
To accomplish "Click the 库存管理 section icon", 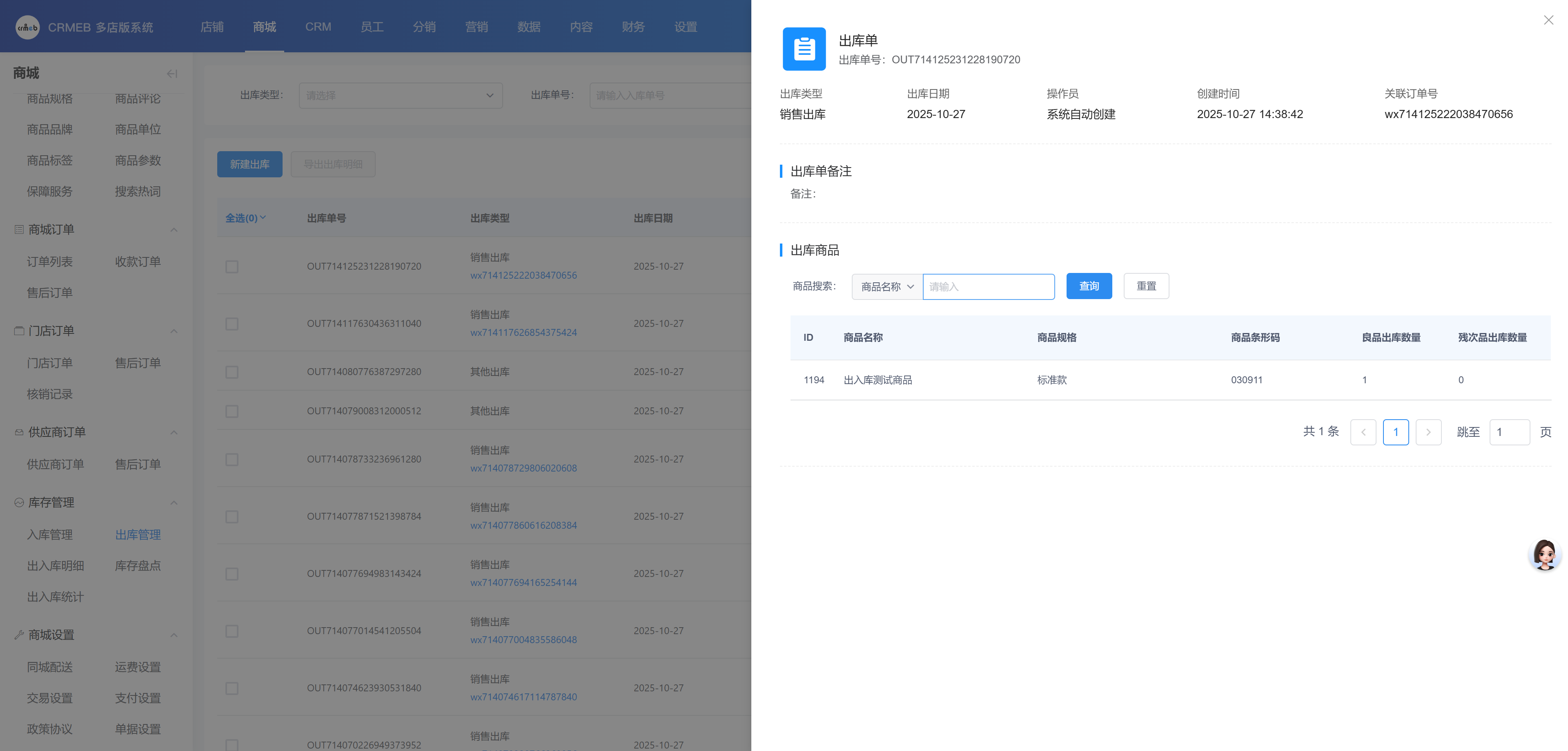I will [x=19, y=503].
